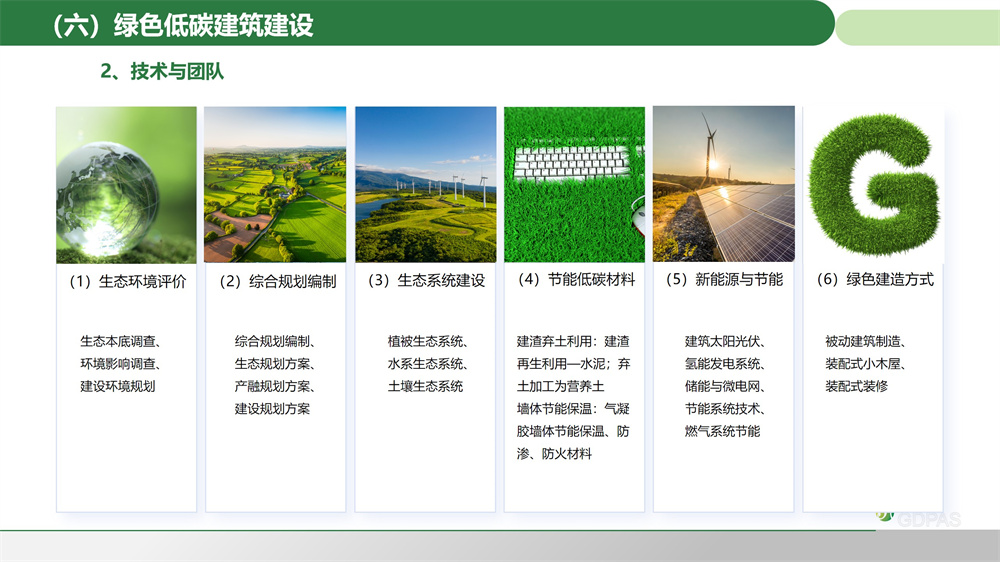This screenshot has width=1000, height=562.
Task: Click heading (4) 节能低碳材料
Action: [574, 280]
